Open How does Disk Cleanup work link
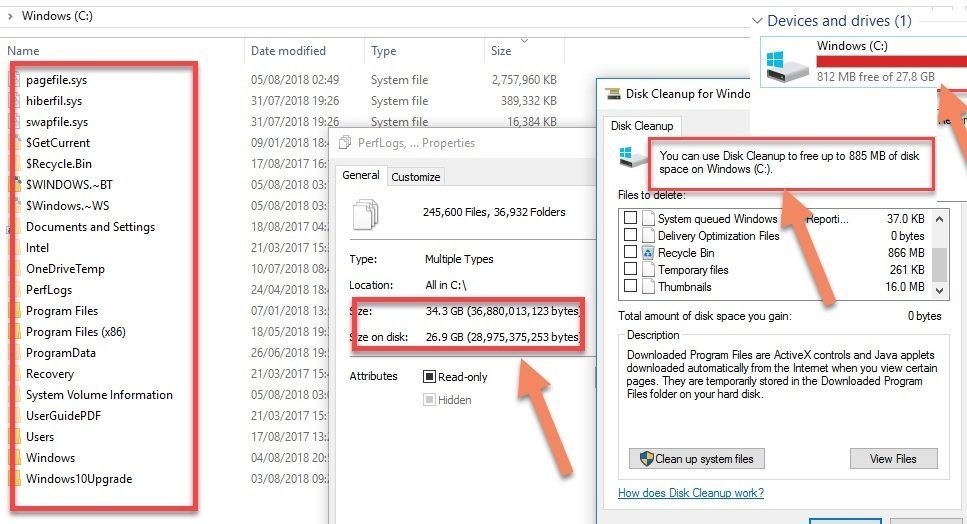The height and width of the screenshot is (524, 967). pos(691,493)
